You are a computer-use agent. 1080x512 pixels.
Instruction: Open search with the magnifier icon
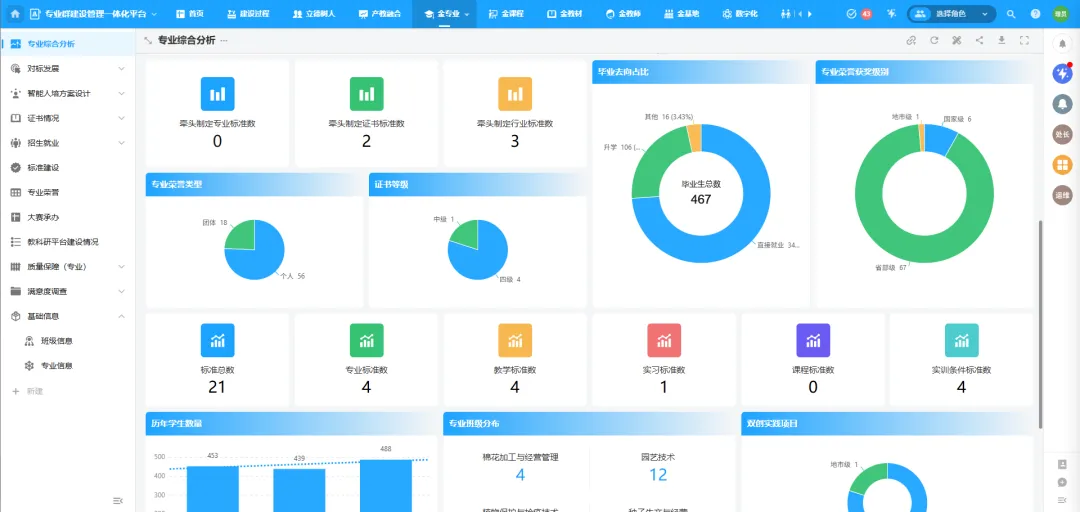1010,14
